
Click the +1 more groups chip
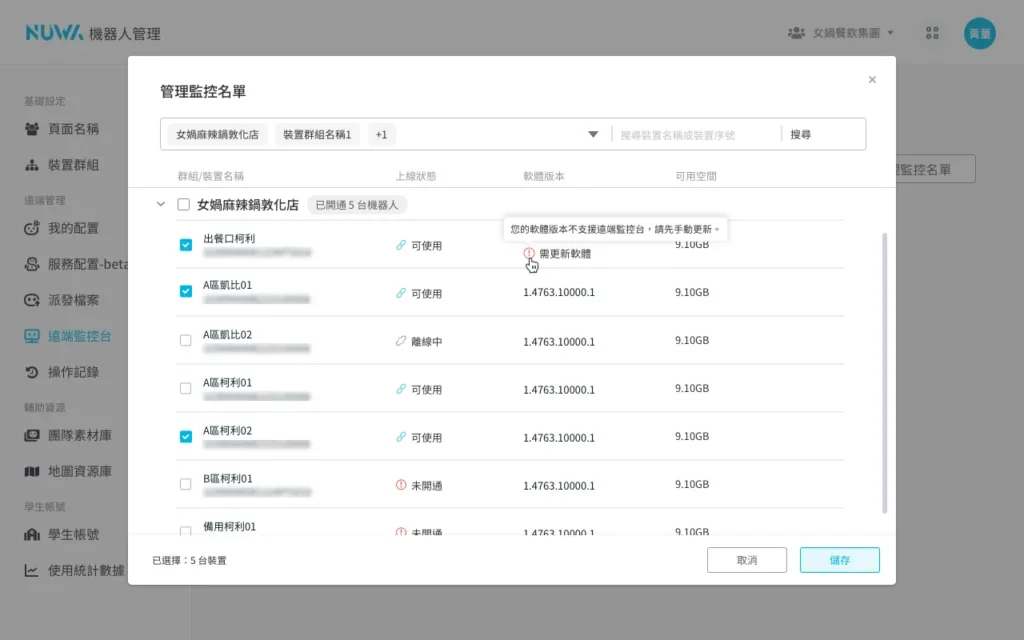click(x=381, y=135)
